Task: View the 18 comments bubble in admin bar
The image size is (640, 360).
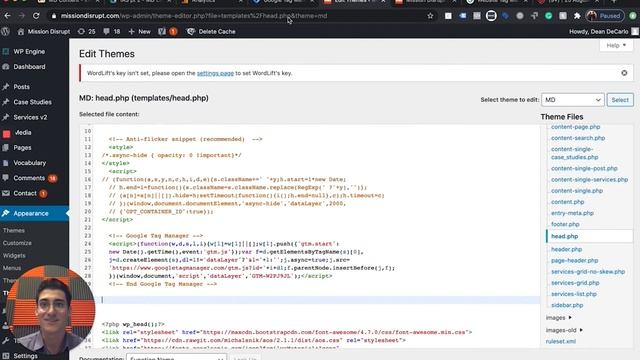Action: pos(112,31)
